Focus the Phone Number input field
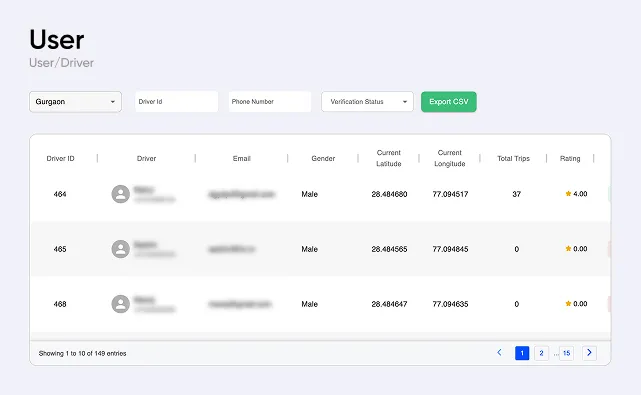This screenshot has width=641, height=395. (269, 102)
